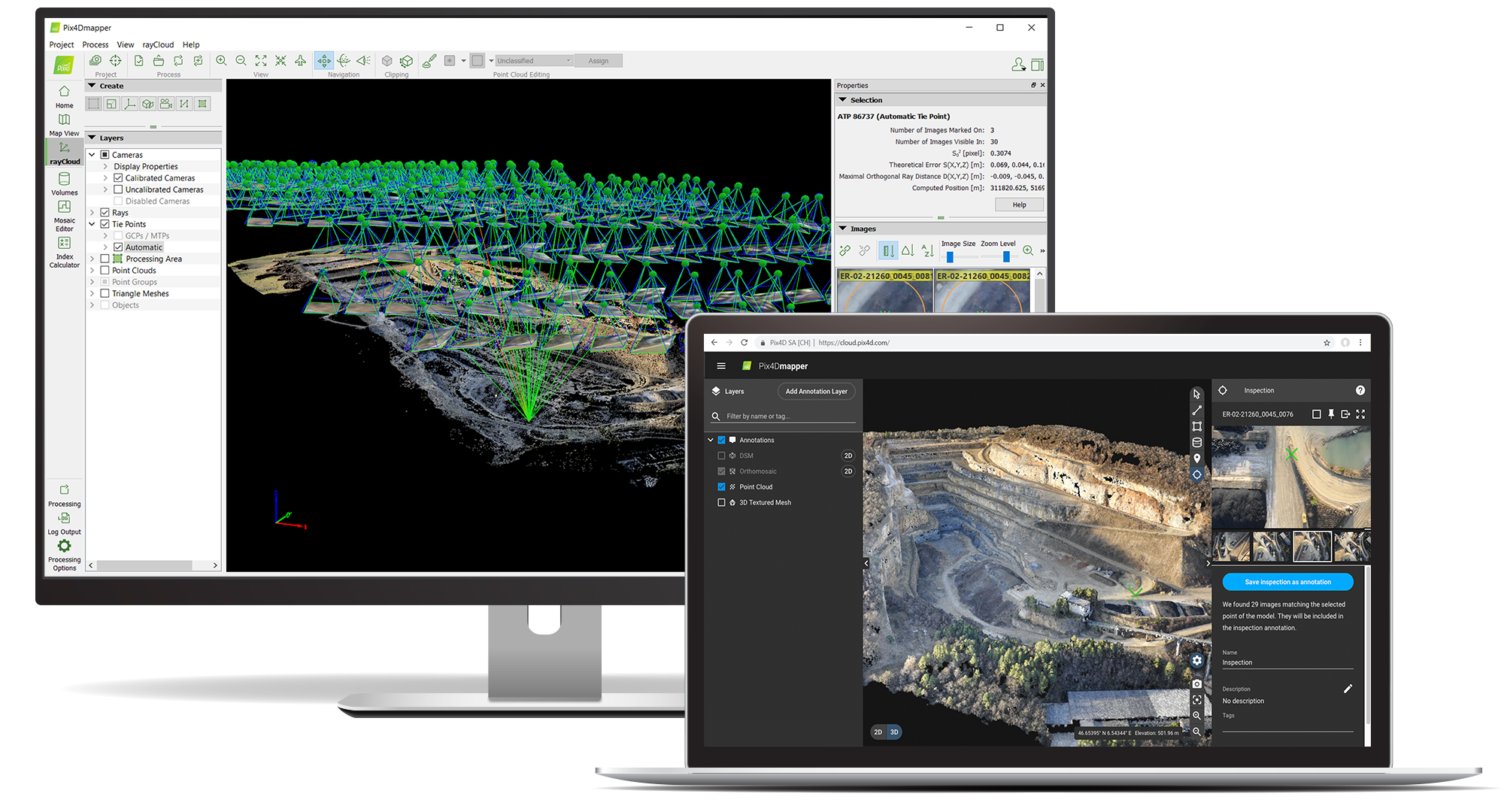Enable the Triangle Meshes layer checkbox
The image size is (1504, 812).
click(x=105, y=293)
